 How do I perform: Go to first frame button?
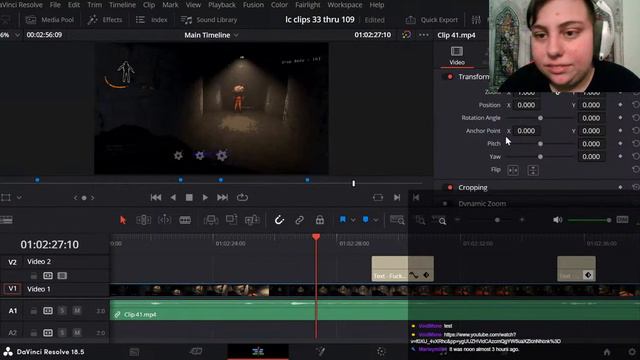[x=156, y=198]
